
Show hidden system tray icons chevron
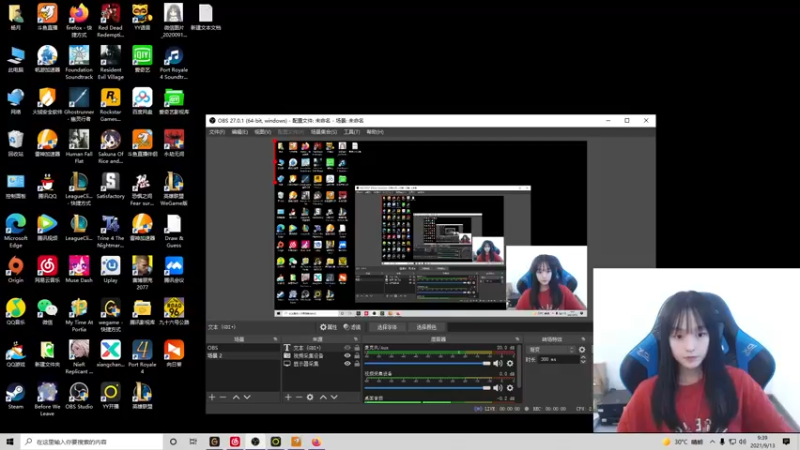712,442
